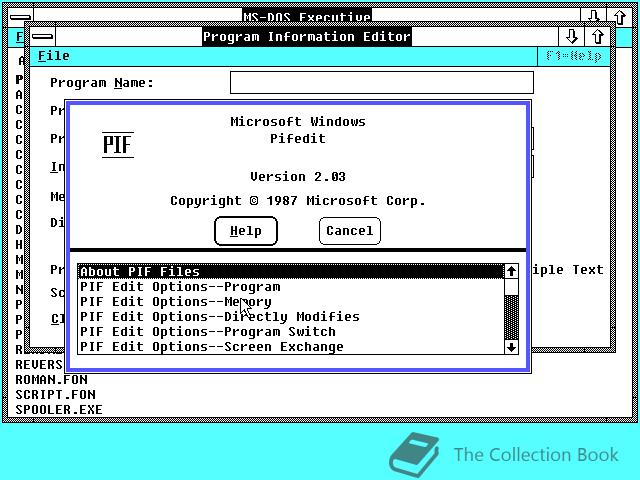Click the Cancel button in About dialog
Screen dimensions: 640x480
click(x=350, y=231)
